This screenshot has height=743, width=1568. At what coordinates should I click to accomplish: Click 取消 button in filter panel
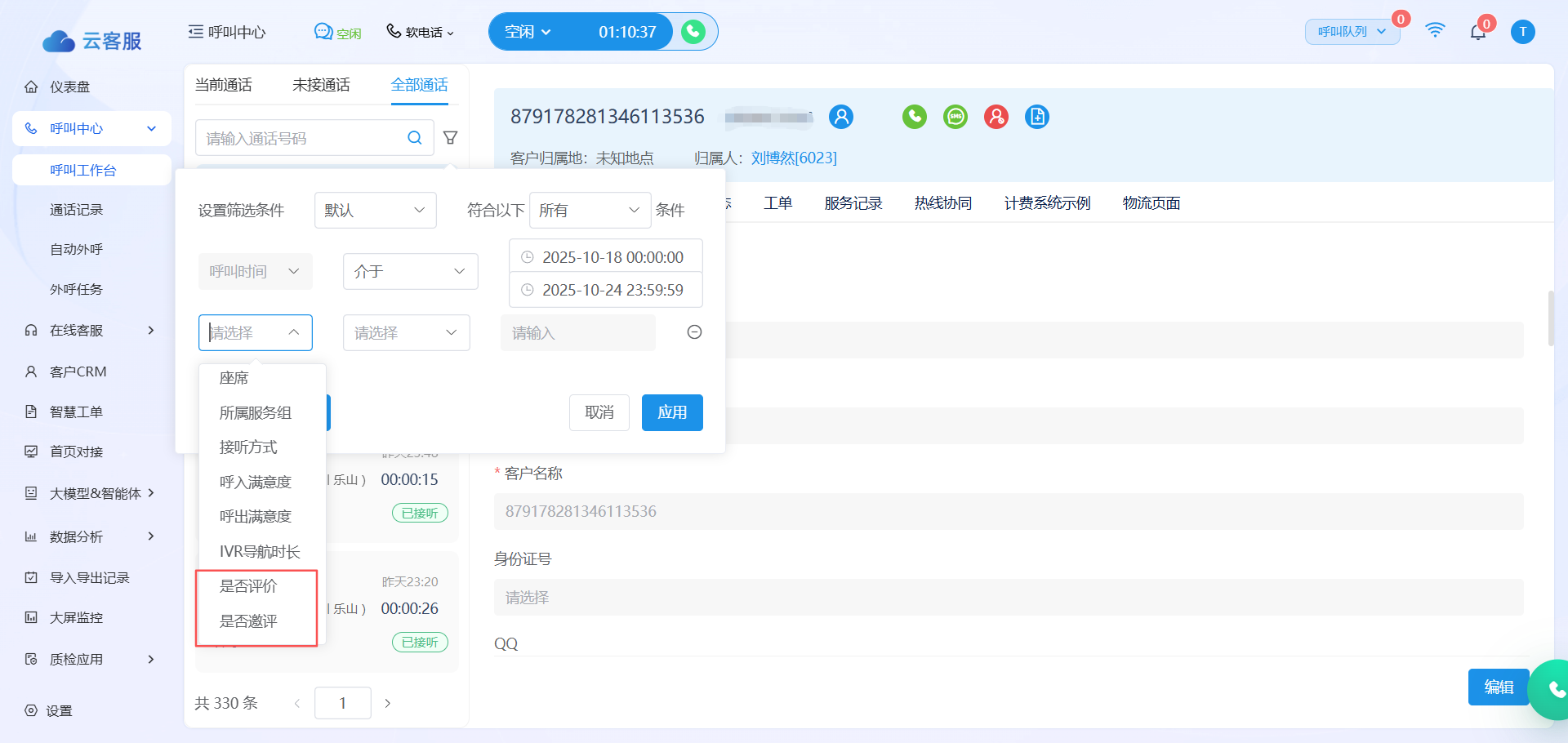tap(599, 412)
